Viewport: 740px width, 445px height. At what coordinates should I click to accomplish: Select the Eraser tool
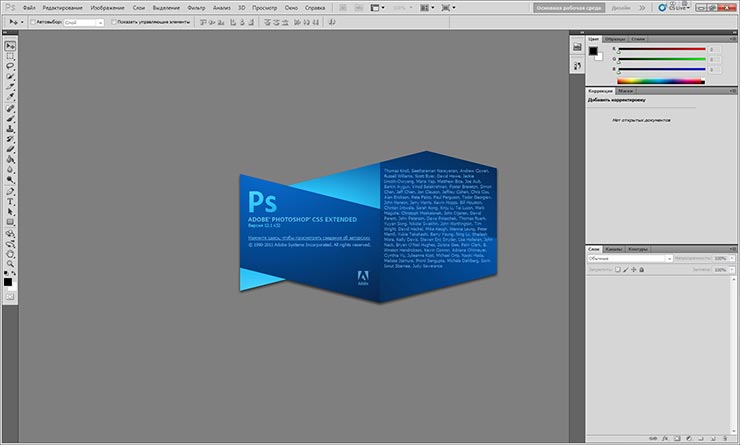(10, 149)
